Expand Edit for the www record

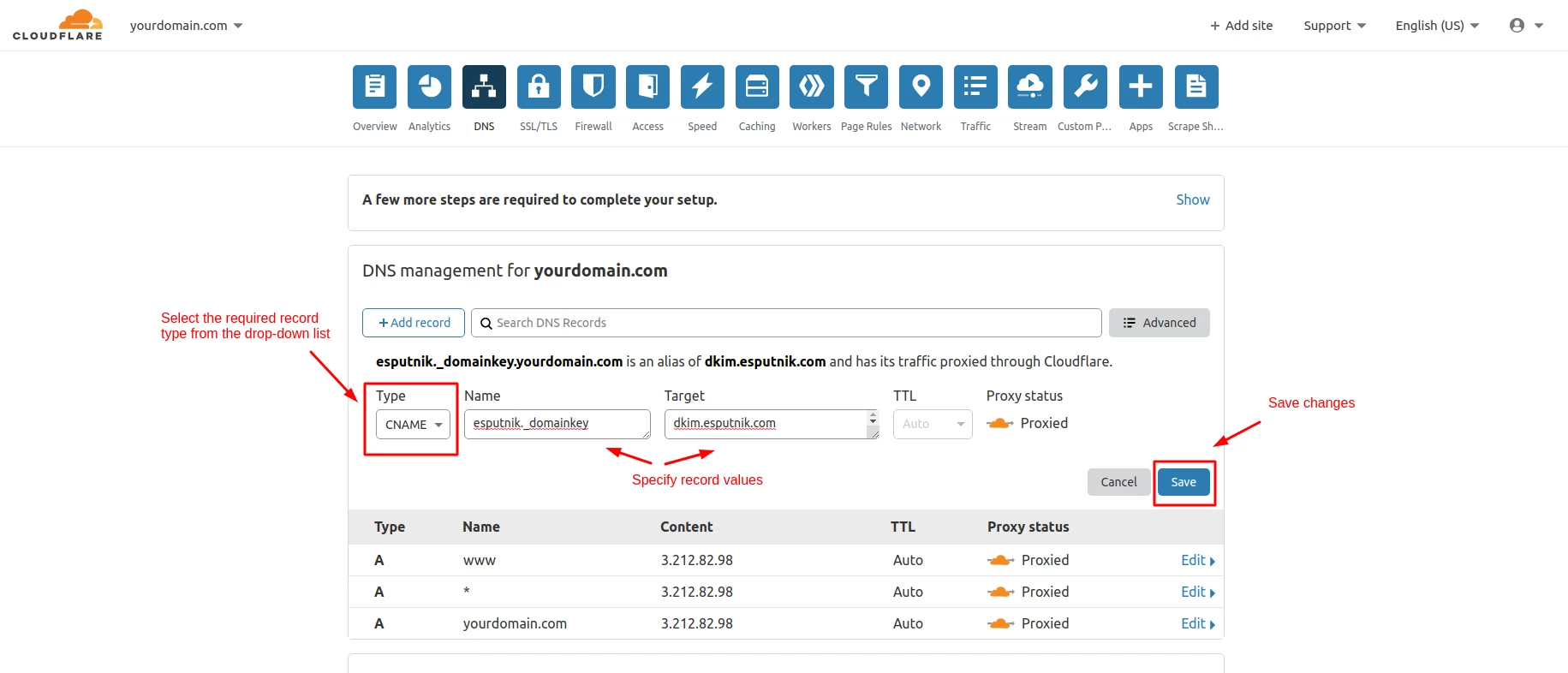tap(1197, 560)
